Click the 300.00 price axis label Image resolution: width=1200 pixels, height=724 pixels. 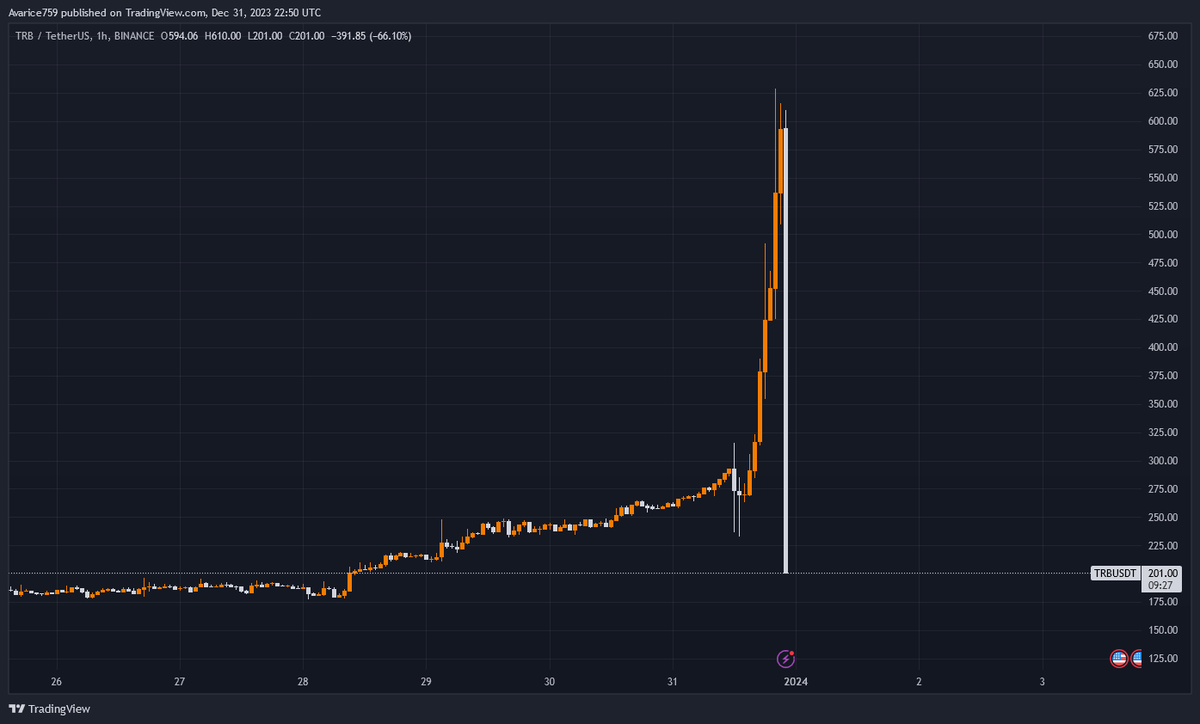click(x=1162, y=460)
